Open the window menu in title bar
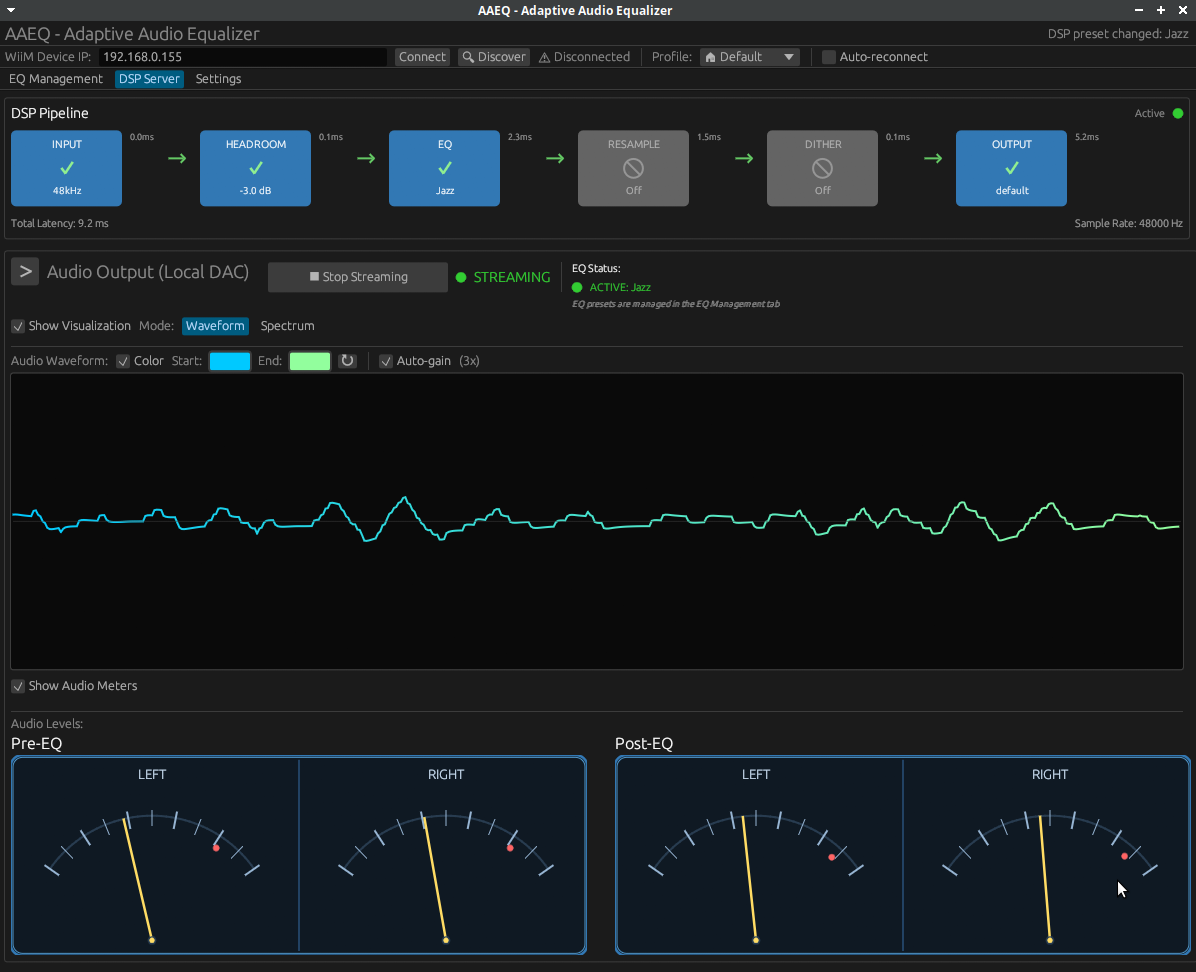The width and height of the screenshot is (1196, 972). [10, 10]
